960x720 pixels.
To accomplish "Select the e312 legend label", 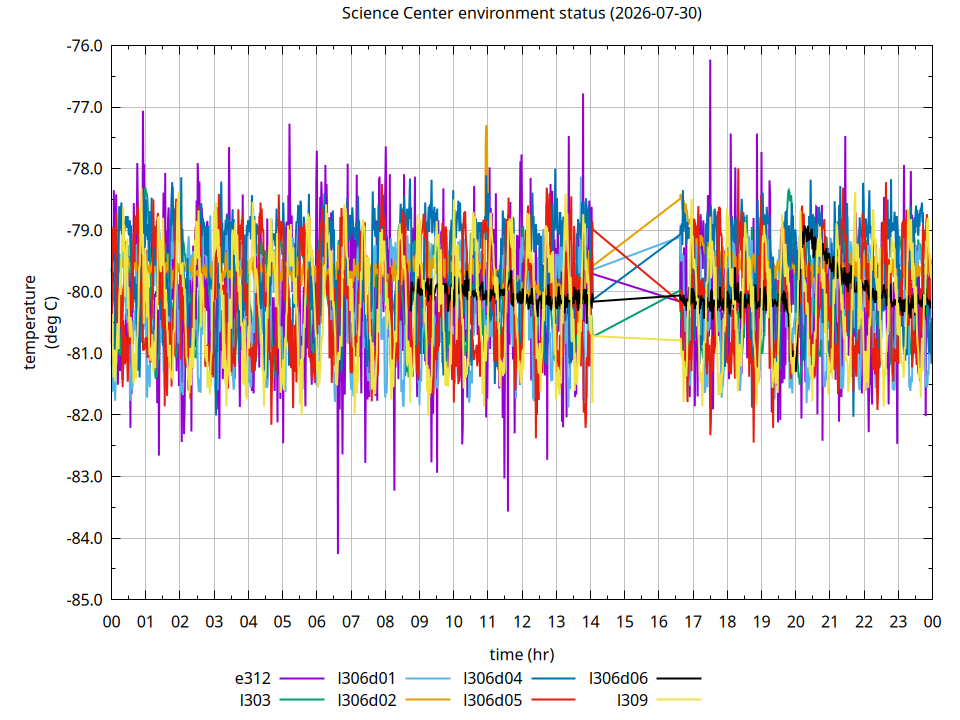I will coord(252,678).
